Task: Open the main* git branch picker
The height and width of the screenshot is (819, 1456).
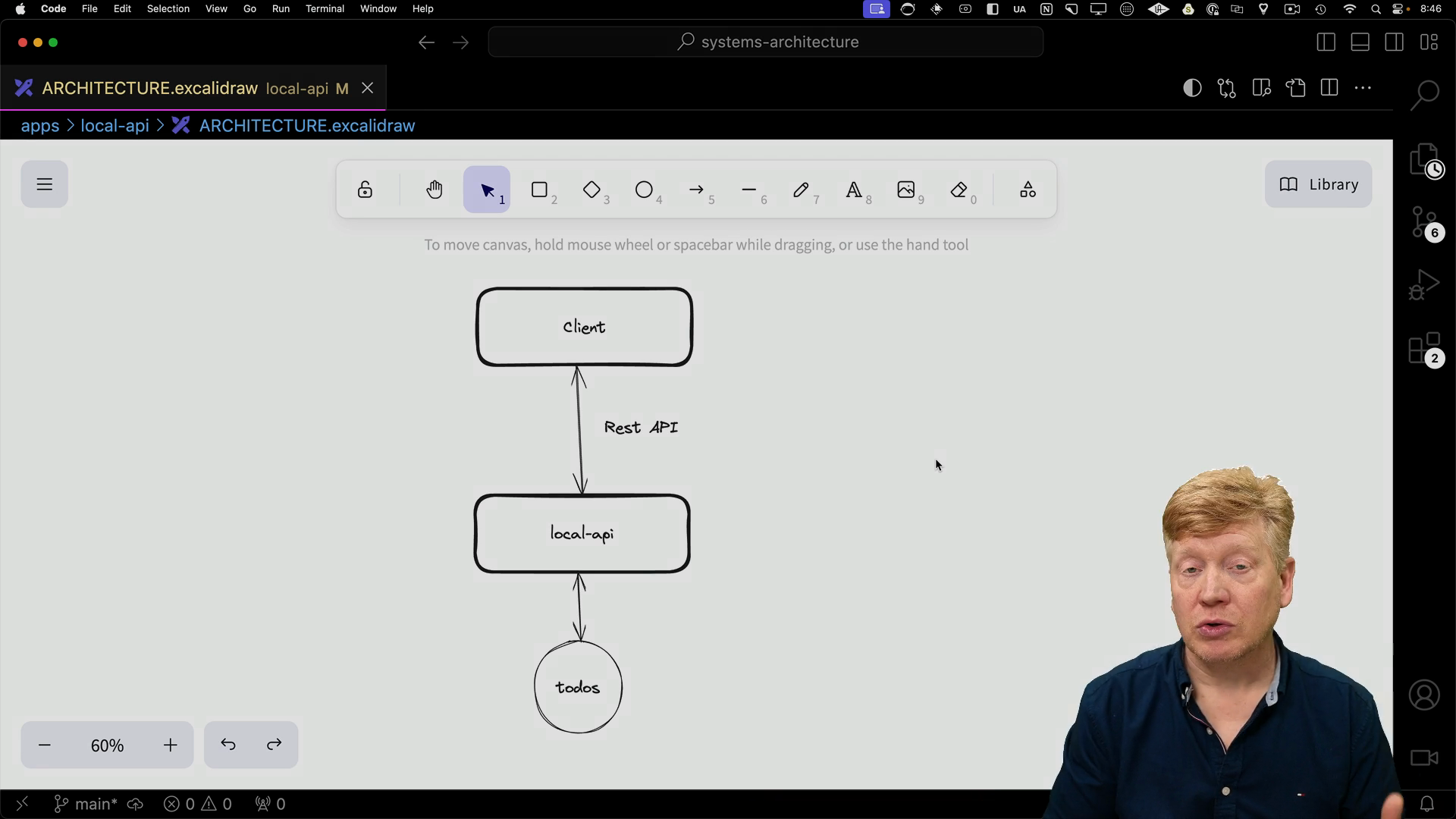Action: pos(86,804)
